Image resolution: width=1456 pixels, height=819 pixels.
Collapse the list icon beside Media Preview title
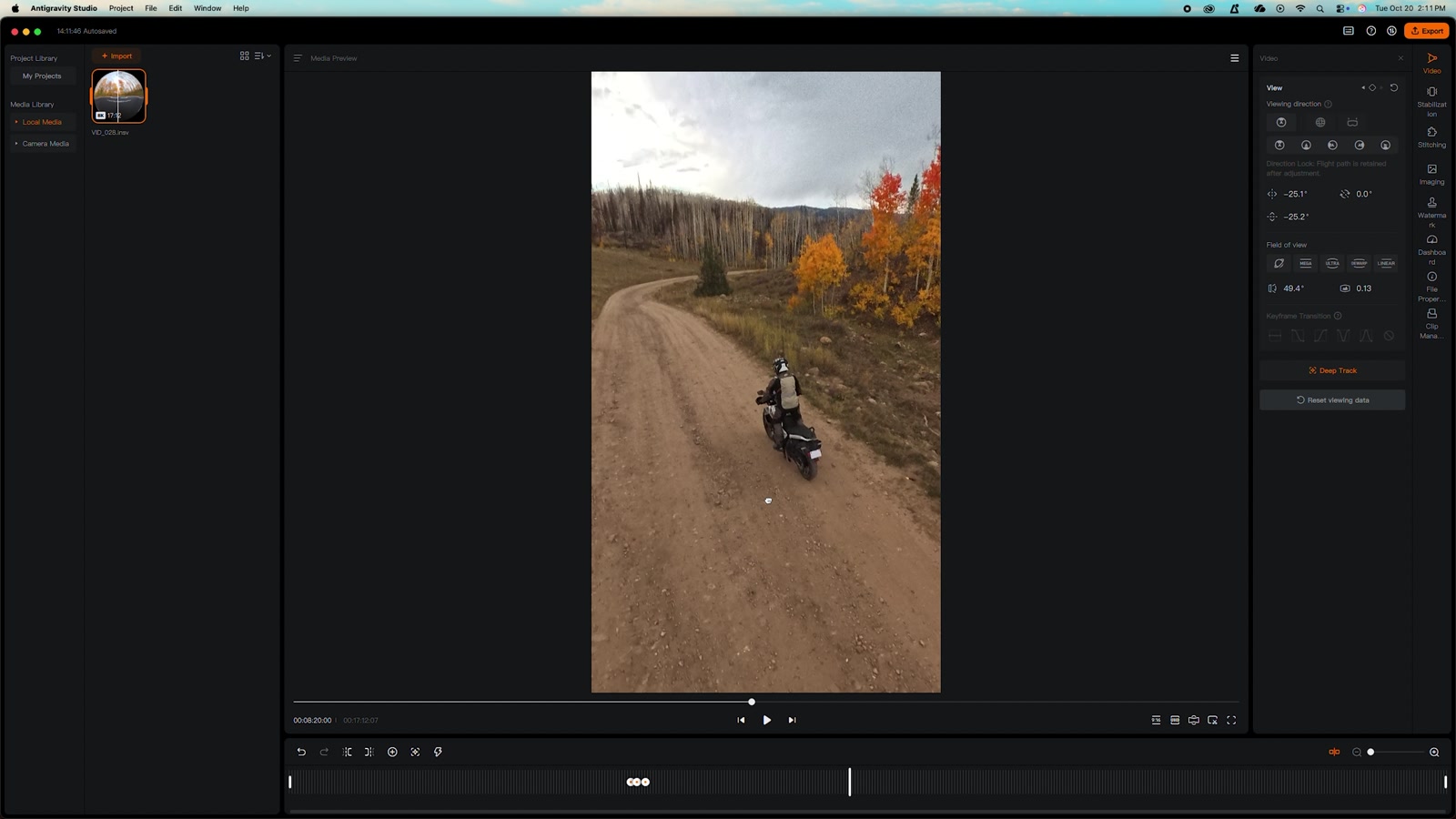point(298,58)
